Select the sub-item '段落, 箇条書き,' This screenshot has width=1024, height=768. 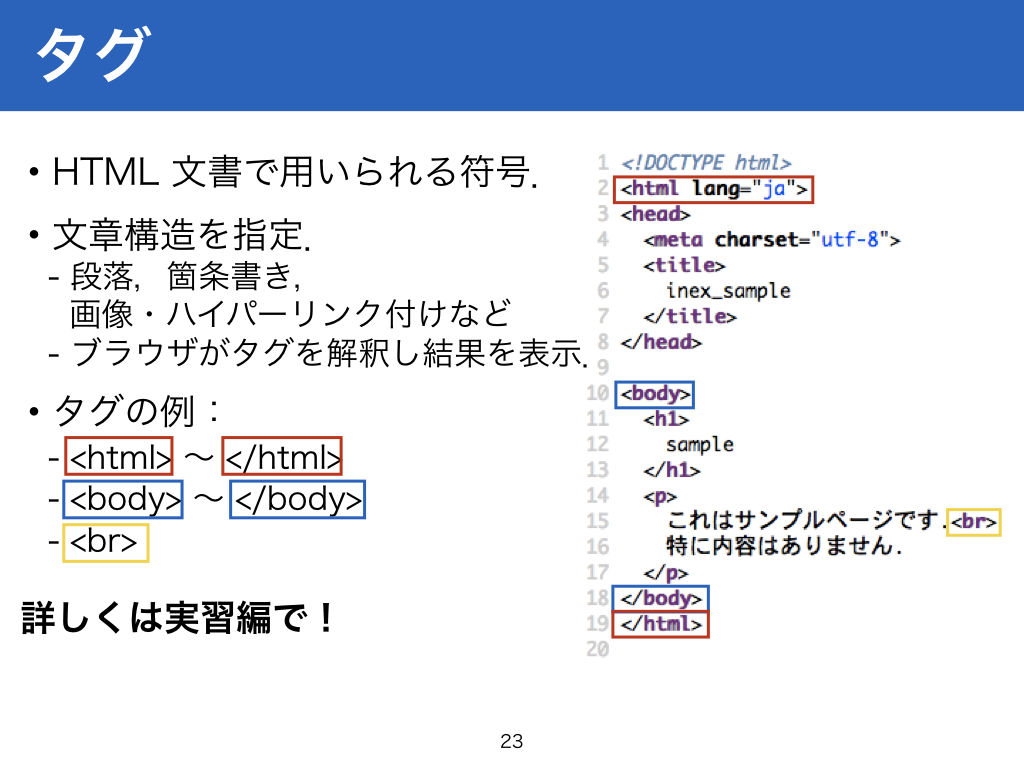point(185,276)
